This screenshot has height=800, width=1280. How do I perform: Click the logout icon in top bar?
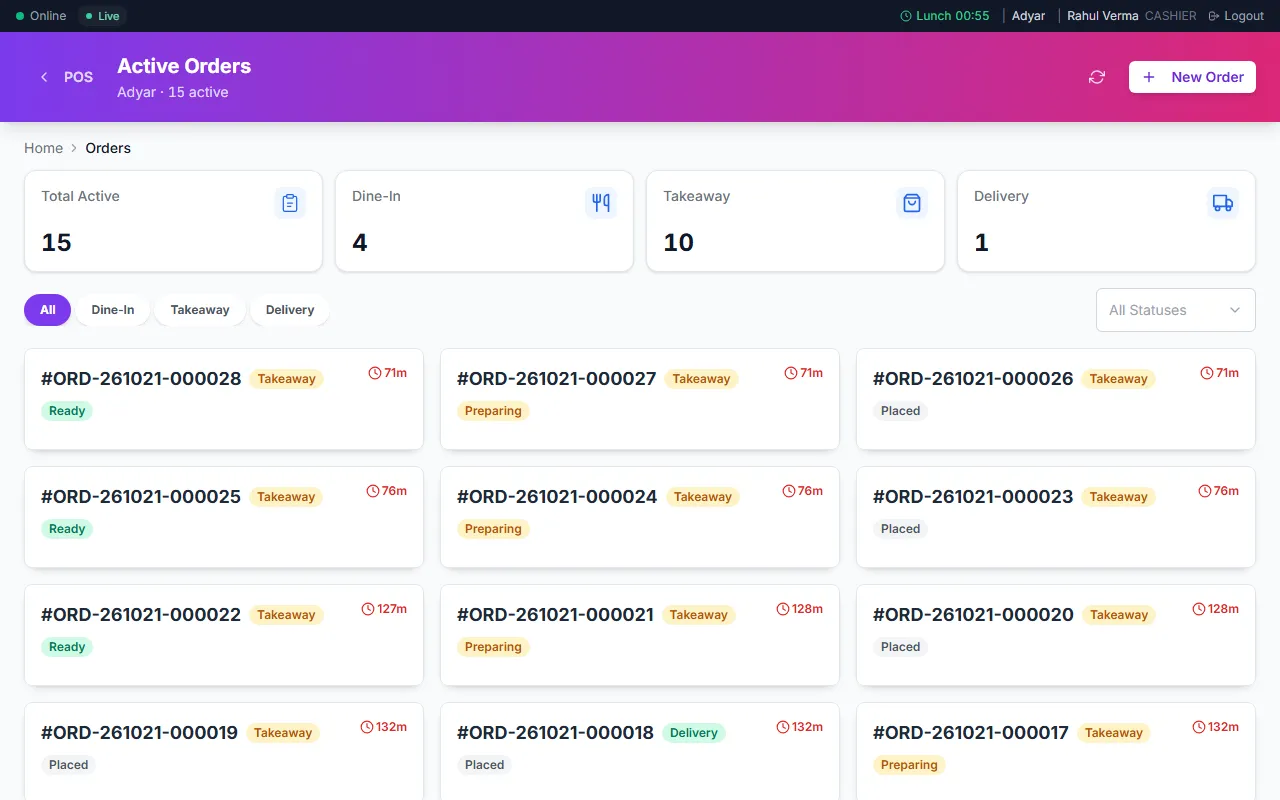pyautogui.click(x=1214, y=16)
